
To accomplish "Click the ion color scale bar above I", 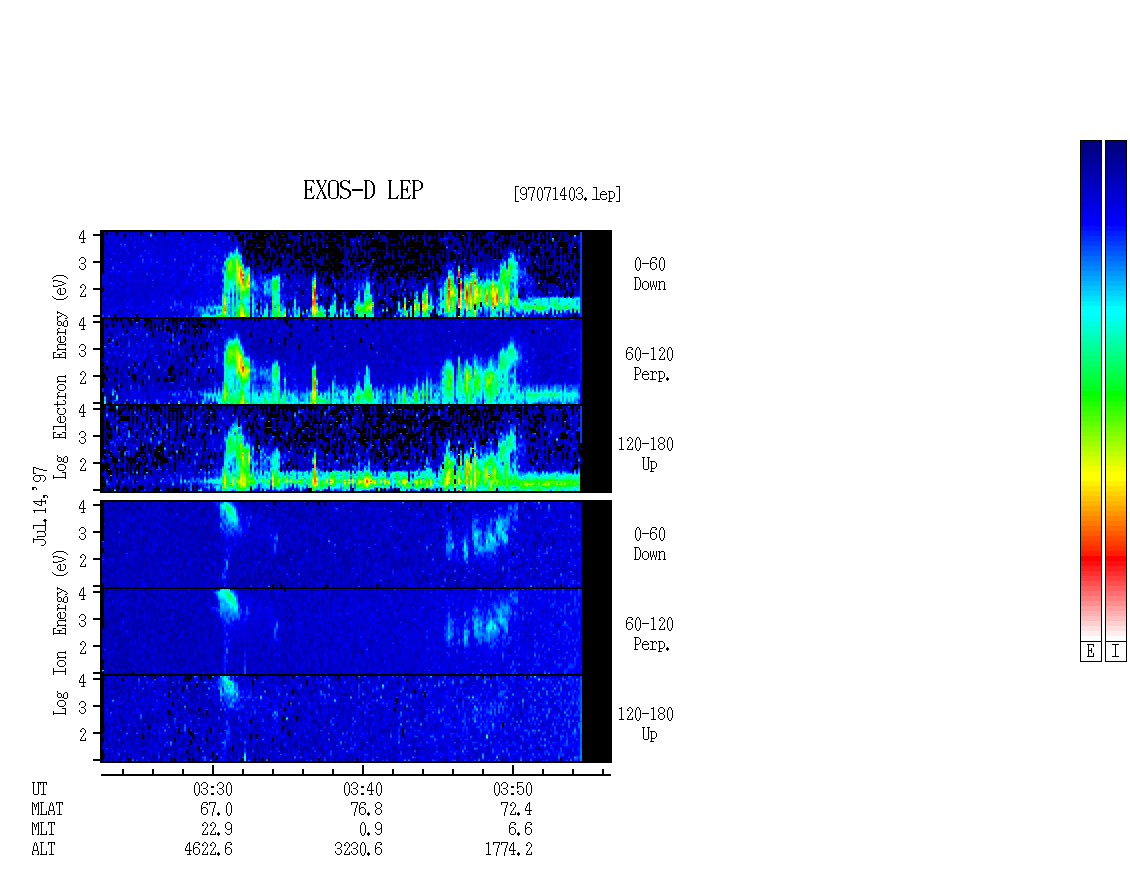I will (x=1116, y=389).
